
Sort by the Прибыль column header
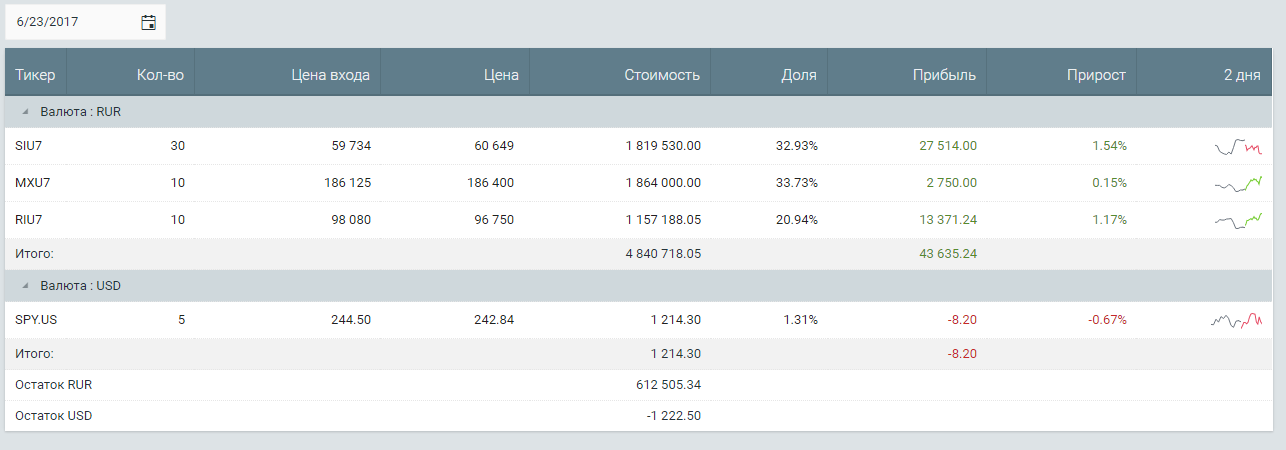pos(907,75)
